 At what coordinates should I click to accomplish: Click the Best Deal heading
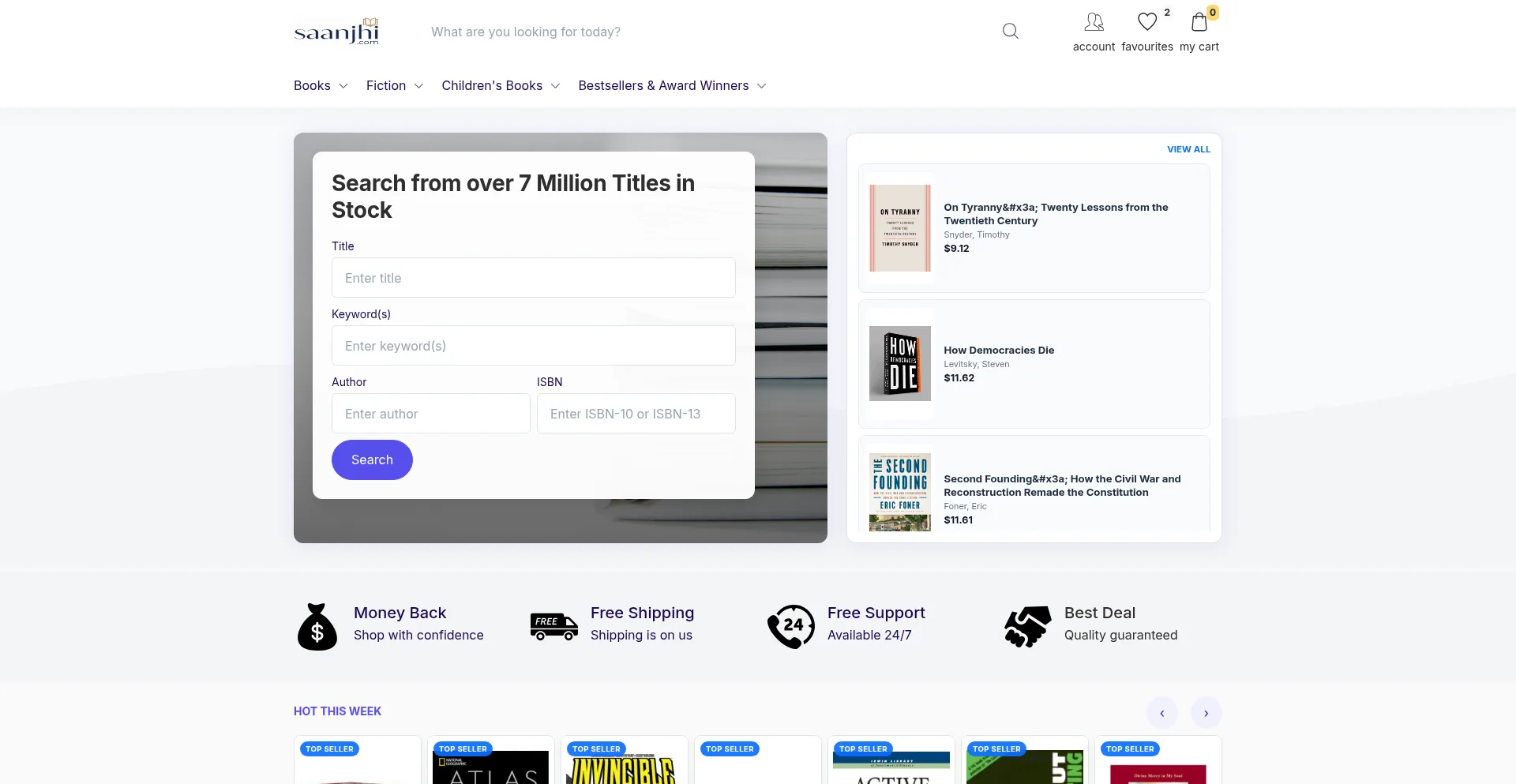[x=1100, y=613]
